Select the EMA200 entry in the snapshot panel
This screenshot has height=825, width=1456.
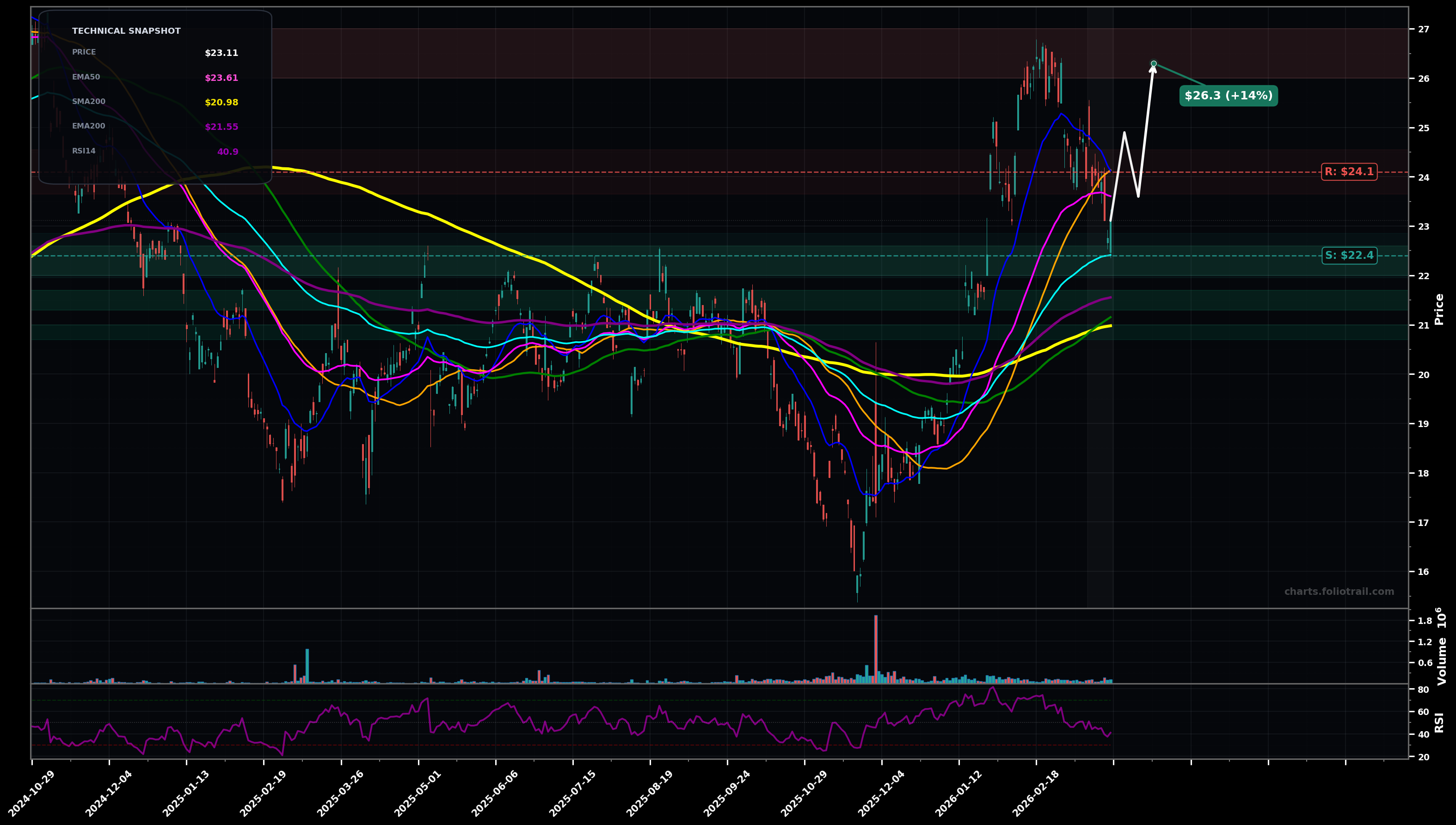click(x=221, y=126)
